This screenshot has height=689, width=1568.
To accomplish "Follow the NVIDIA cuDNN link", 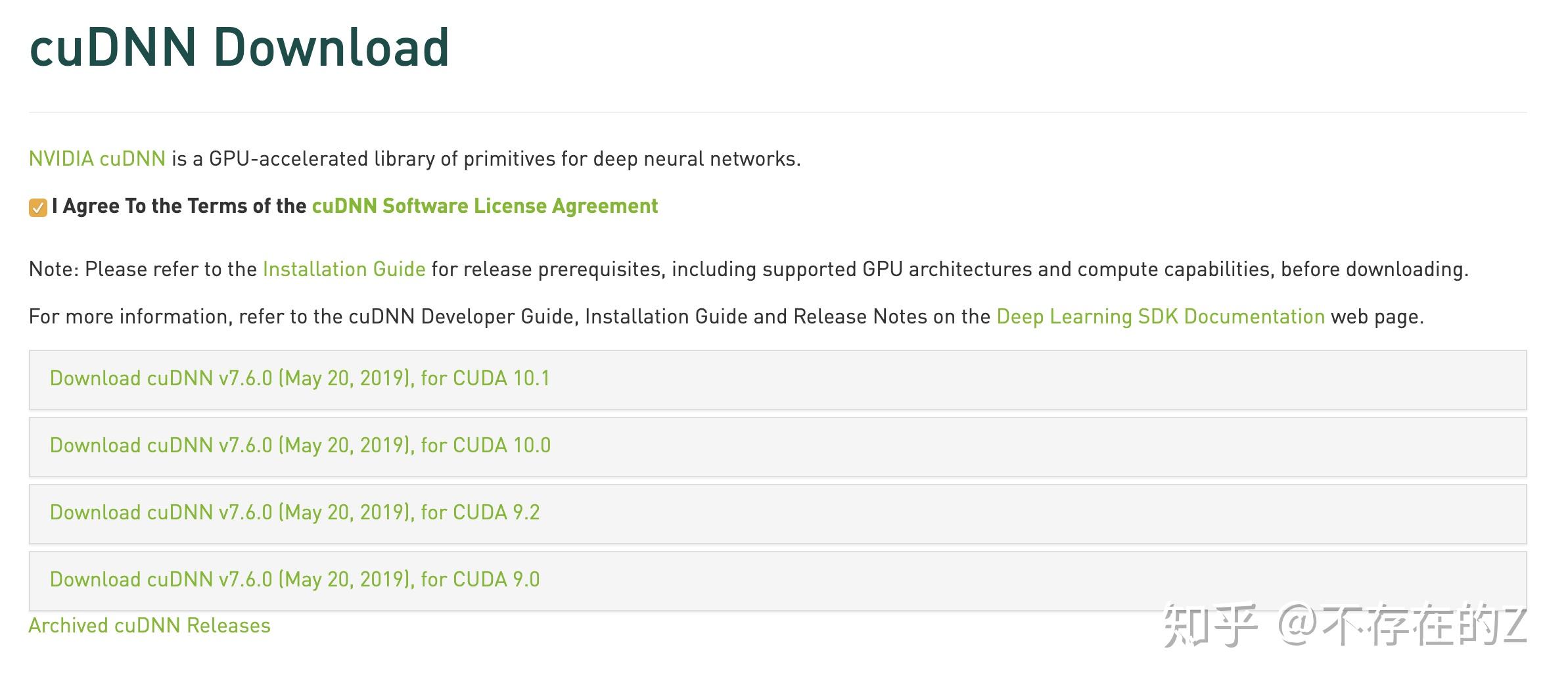I will click(97, 159).
